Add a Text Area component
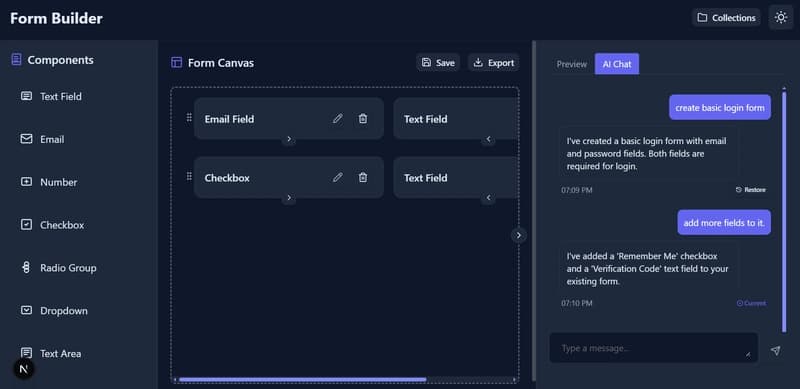Screen dimensions: 800x389 pyautogui.click(x=51, y=353)
